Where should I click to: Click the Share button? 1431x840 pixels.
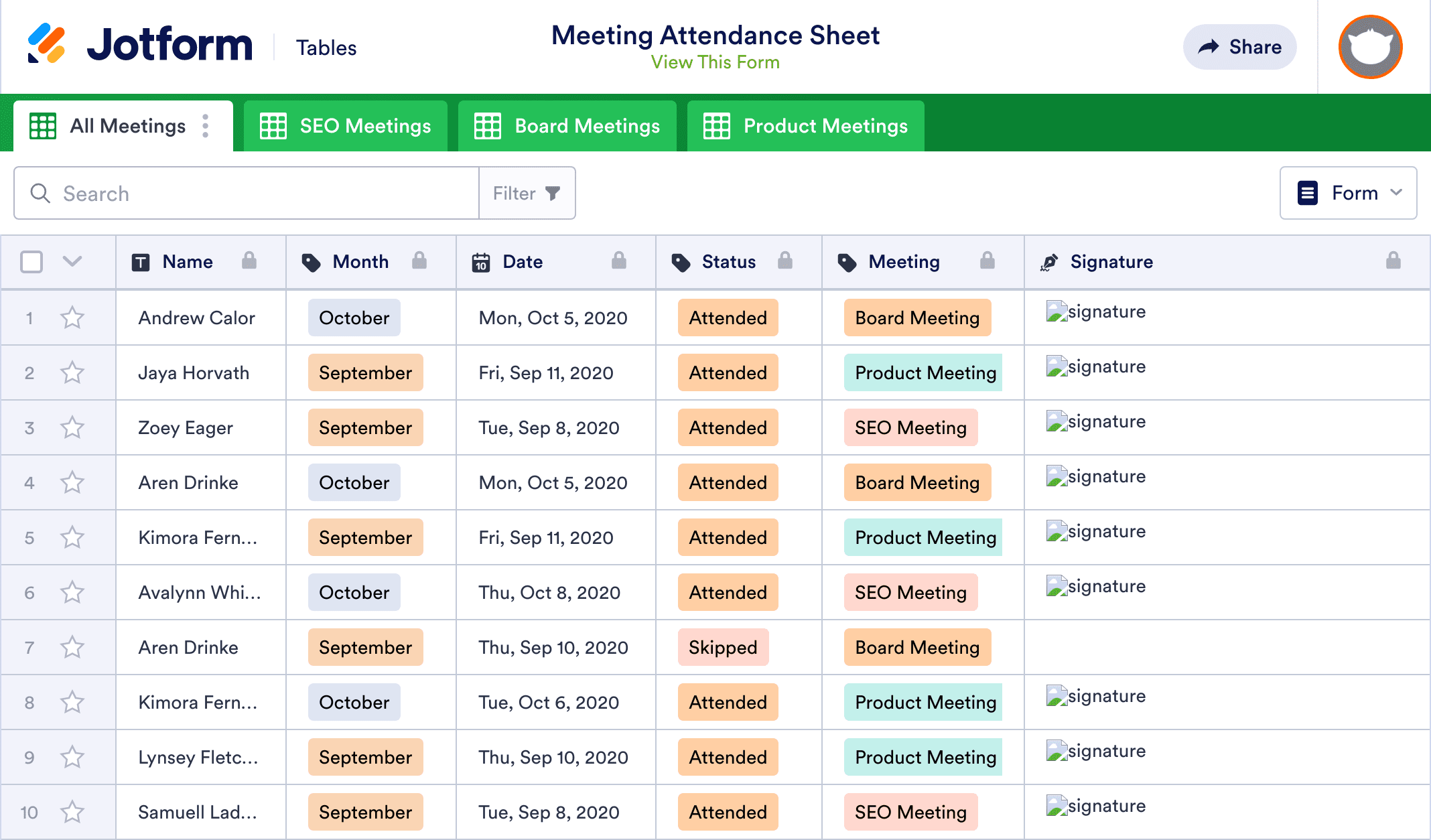[1239, 47]
